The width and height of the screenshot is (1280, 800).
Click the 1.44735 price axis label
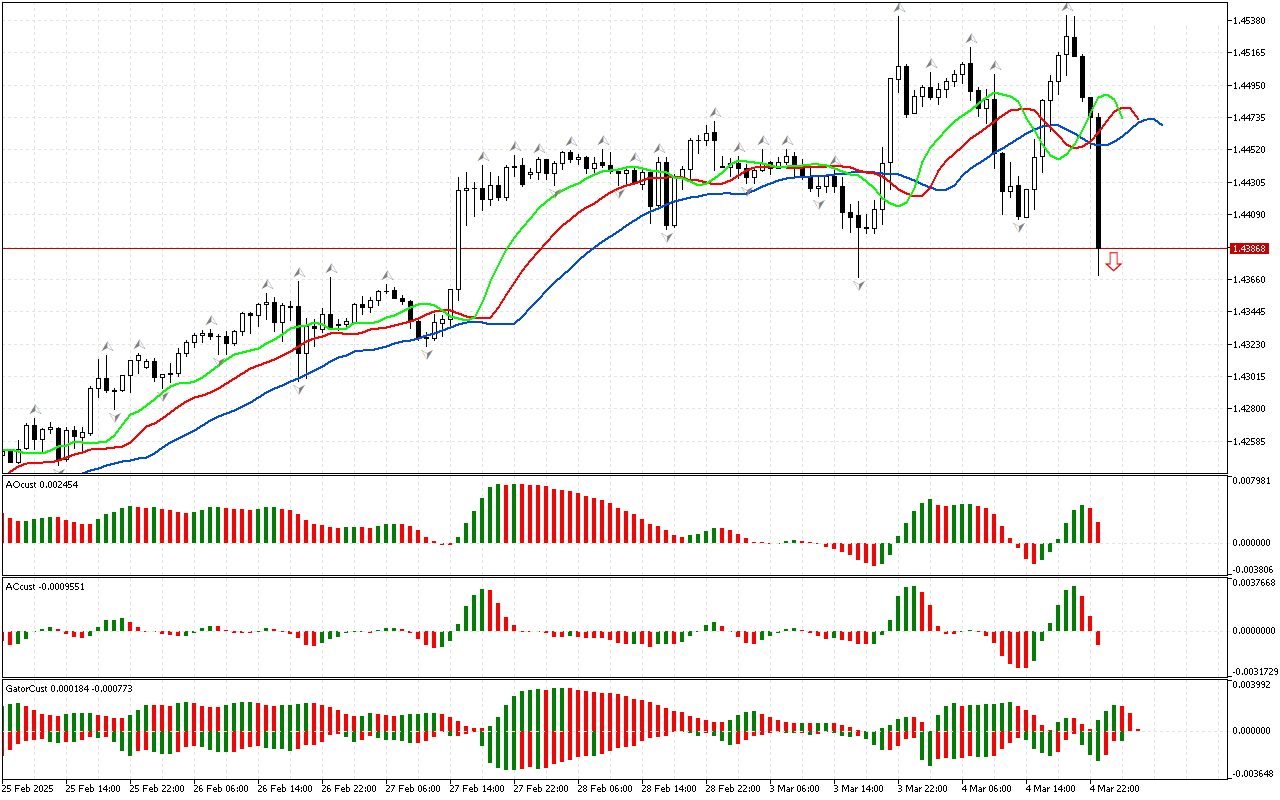tap(1250, 118)
